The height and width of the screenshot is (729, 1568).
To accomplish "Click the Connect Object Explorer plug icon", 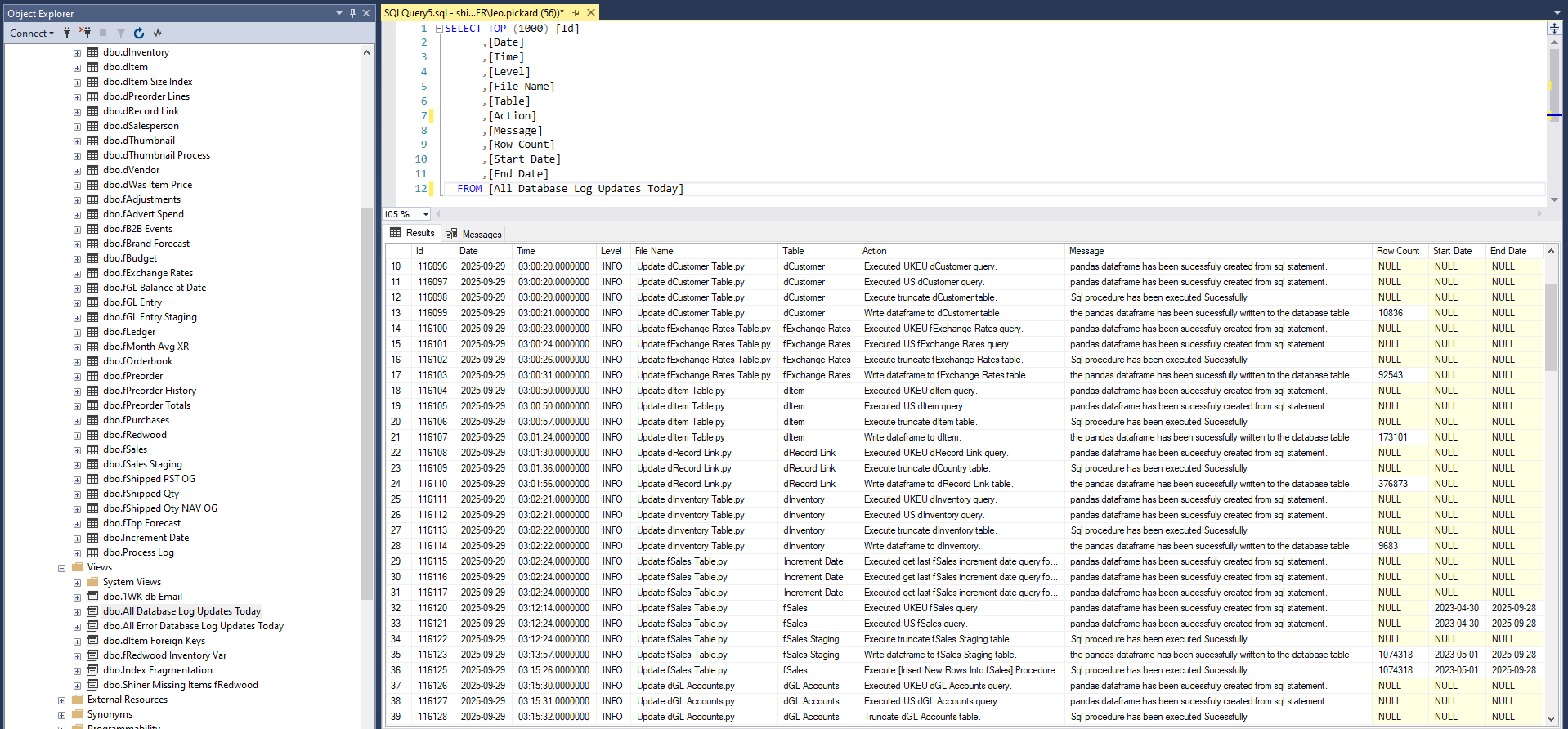I will (67, 33).
